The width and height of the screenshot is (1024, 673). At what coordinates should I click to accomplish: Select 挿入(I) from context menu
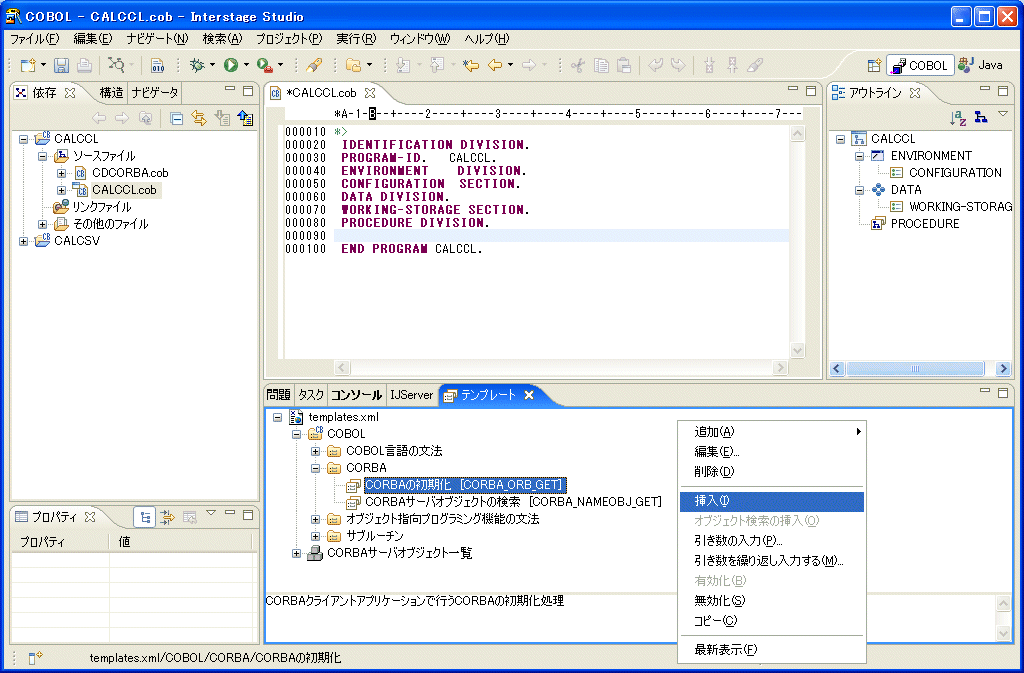[772, 501]
